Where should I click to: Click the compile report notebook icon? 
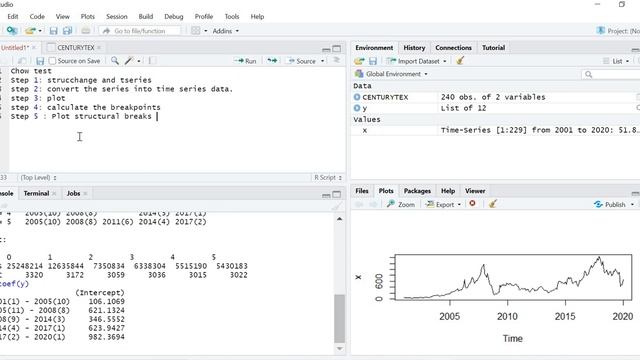[x=152, y=61]
